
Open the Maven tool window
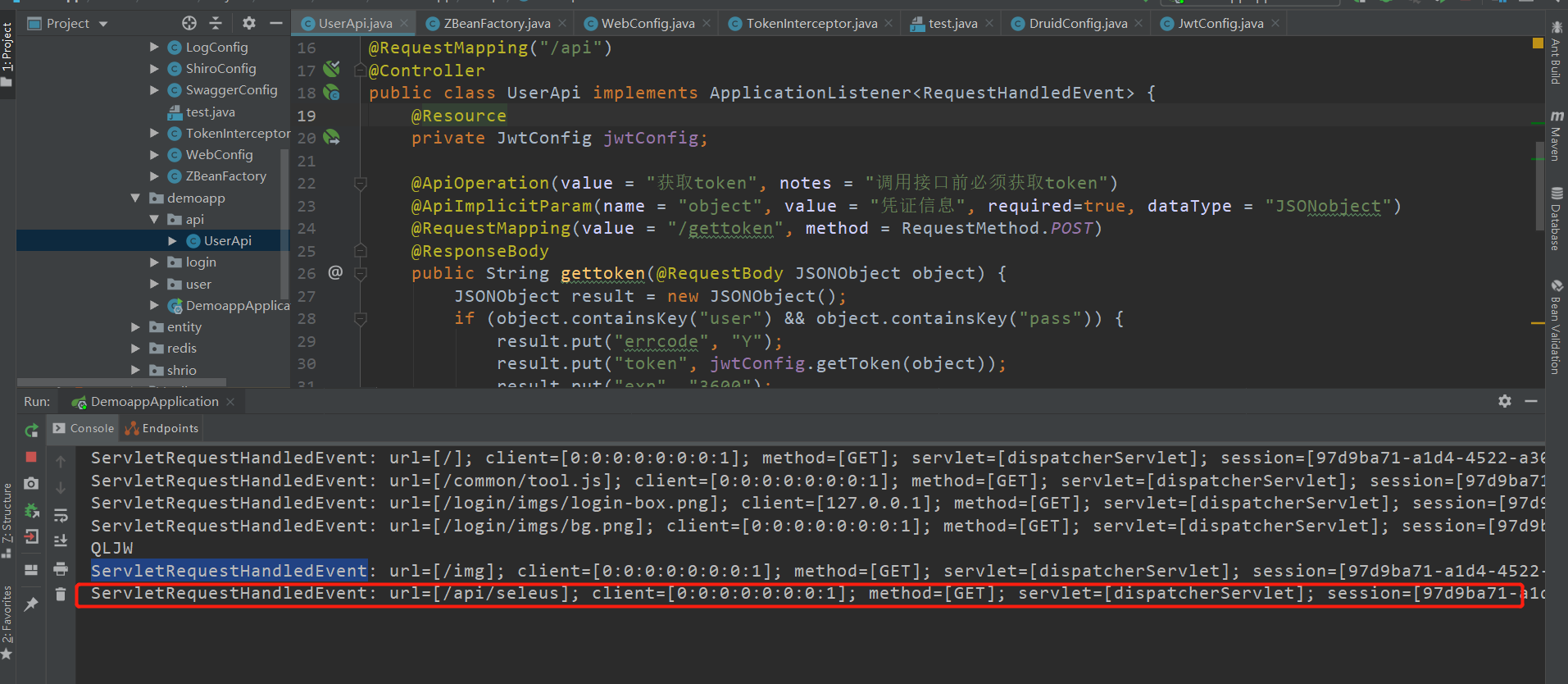[x=1556, y=136]
